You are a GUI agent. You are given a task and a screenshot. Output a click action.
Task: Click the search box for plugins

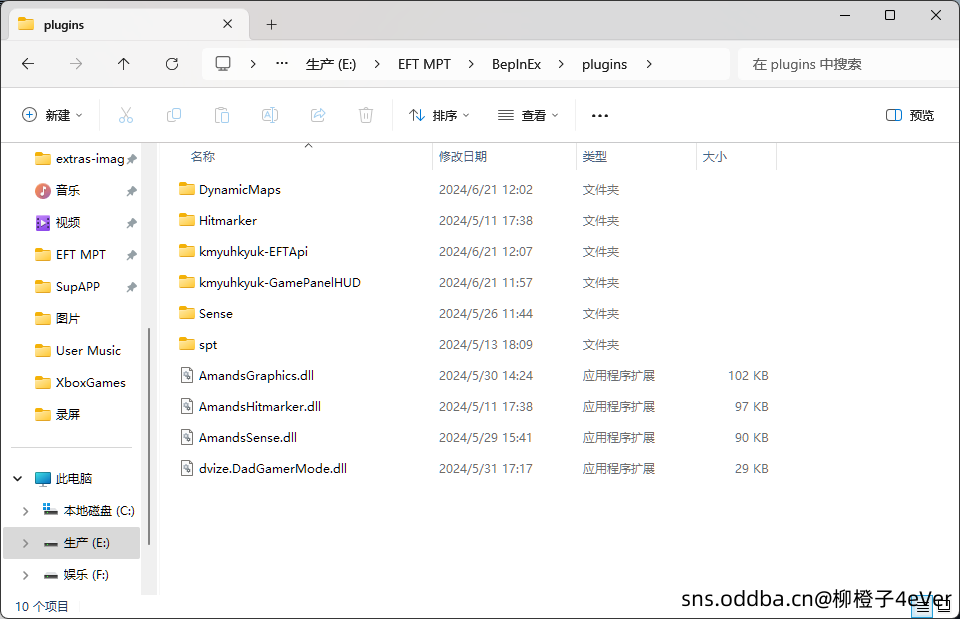pos(840,64)
